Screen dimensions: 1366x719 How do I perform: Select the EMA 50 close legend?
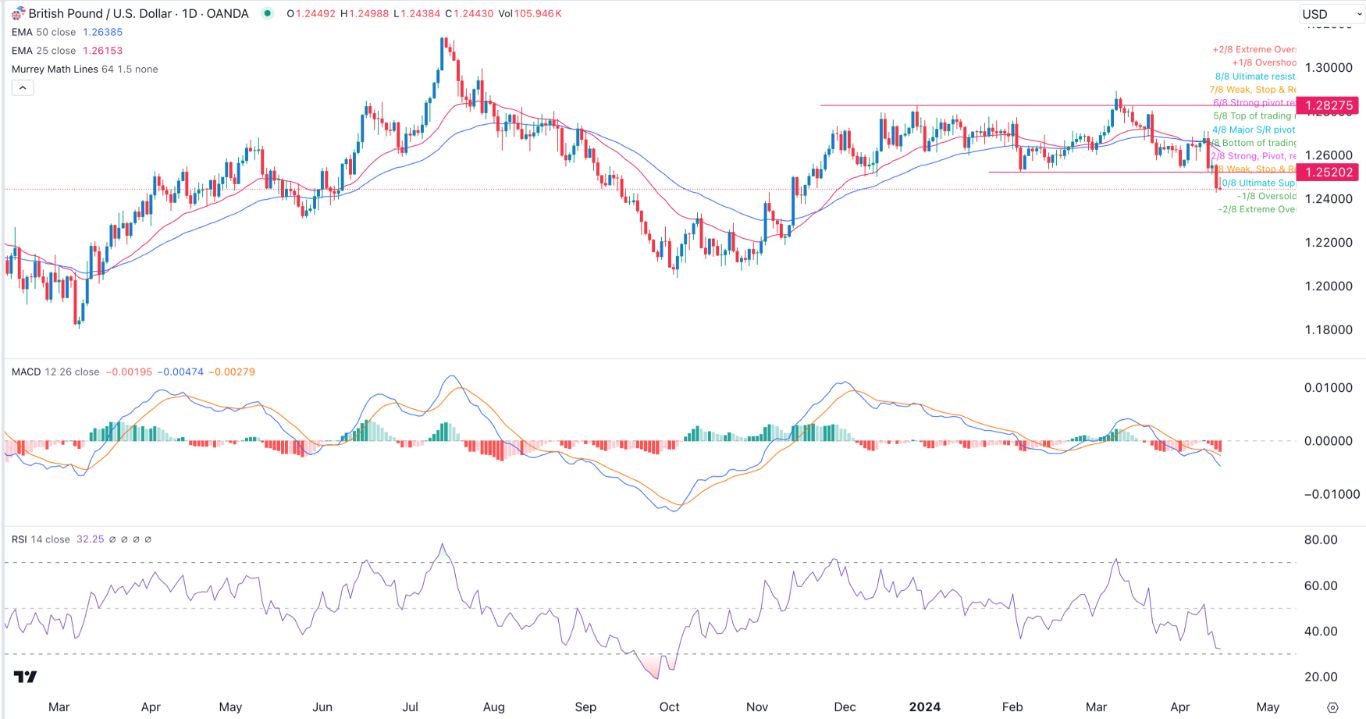45,32
